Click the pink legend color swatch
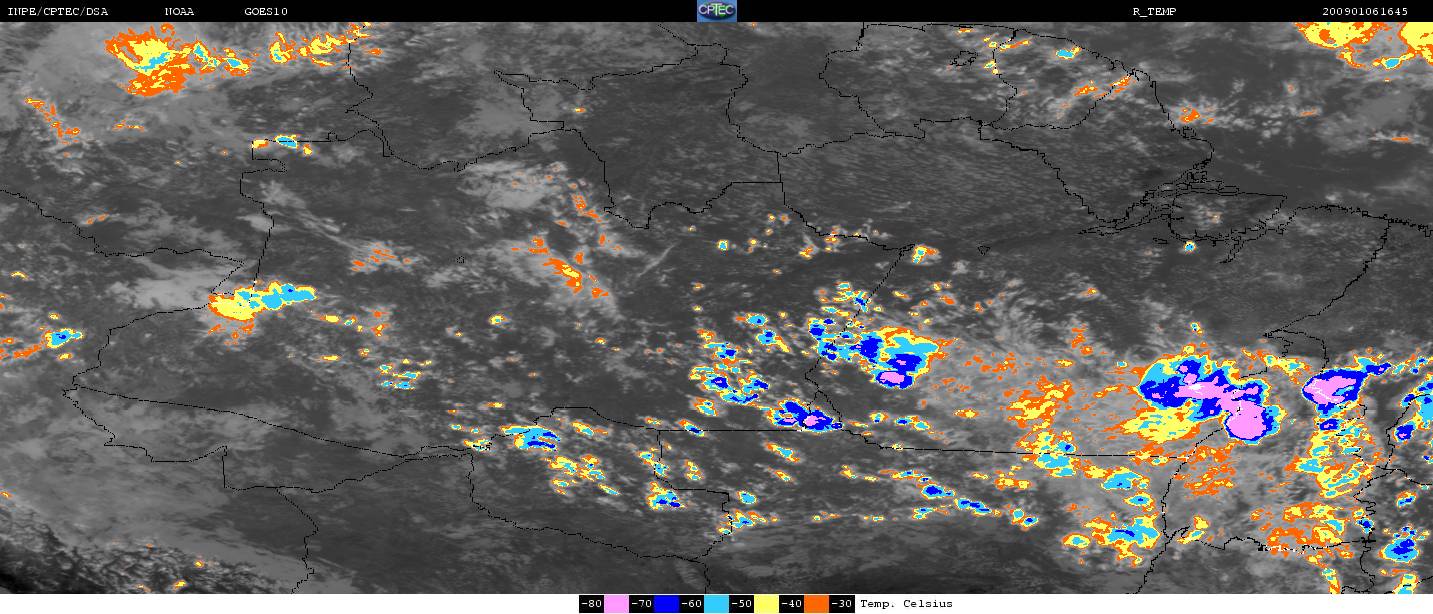This screenshot has height=614, width=1433. 616,604
